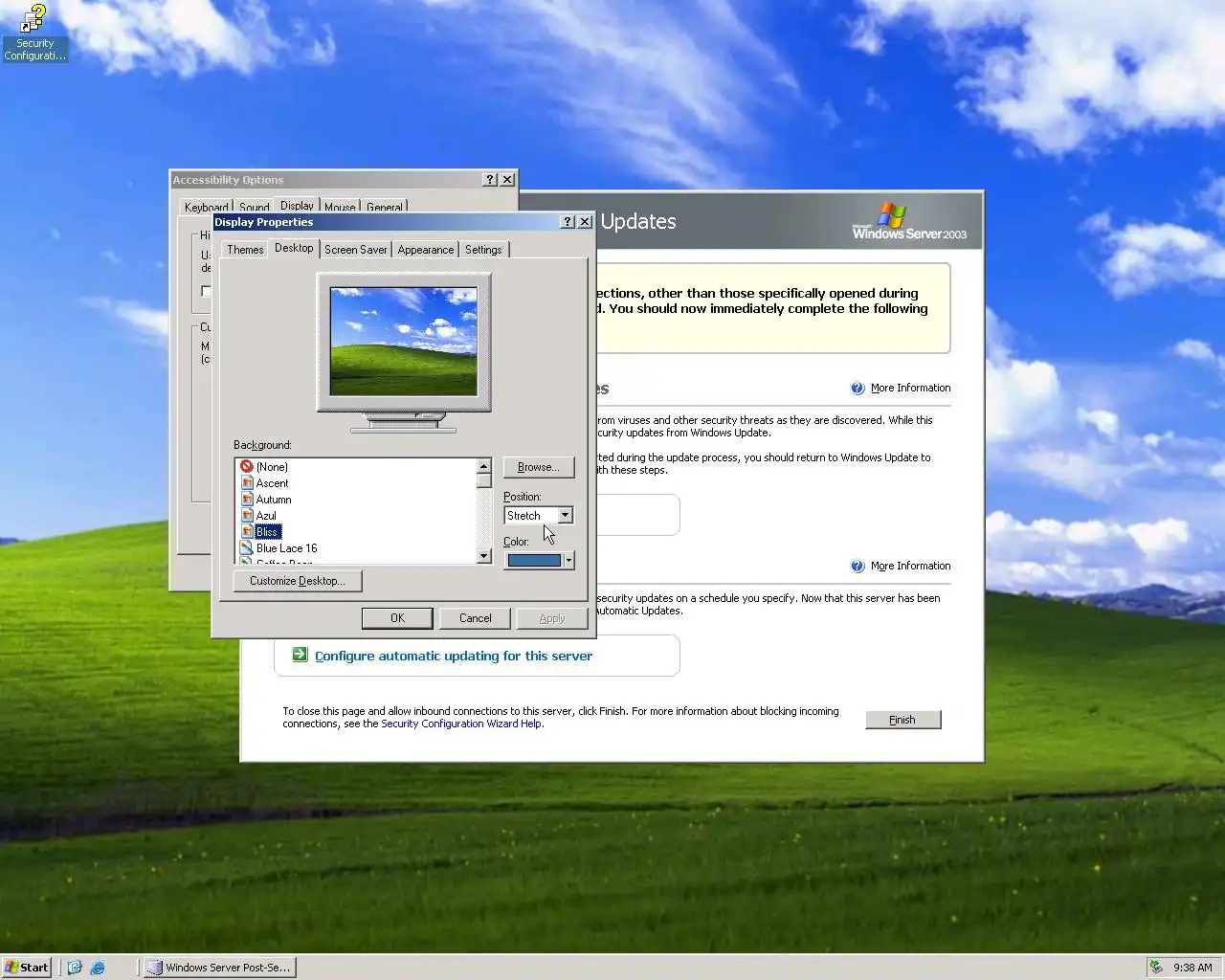The height and width of the screenshot is (980, 1225).
Task: Open the Color picker dropdown arrow
Action: coord(569,561)
